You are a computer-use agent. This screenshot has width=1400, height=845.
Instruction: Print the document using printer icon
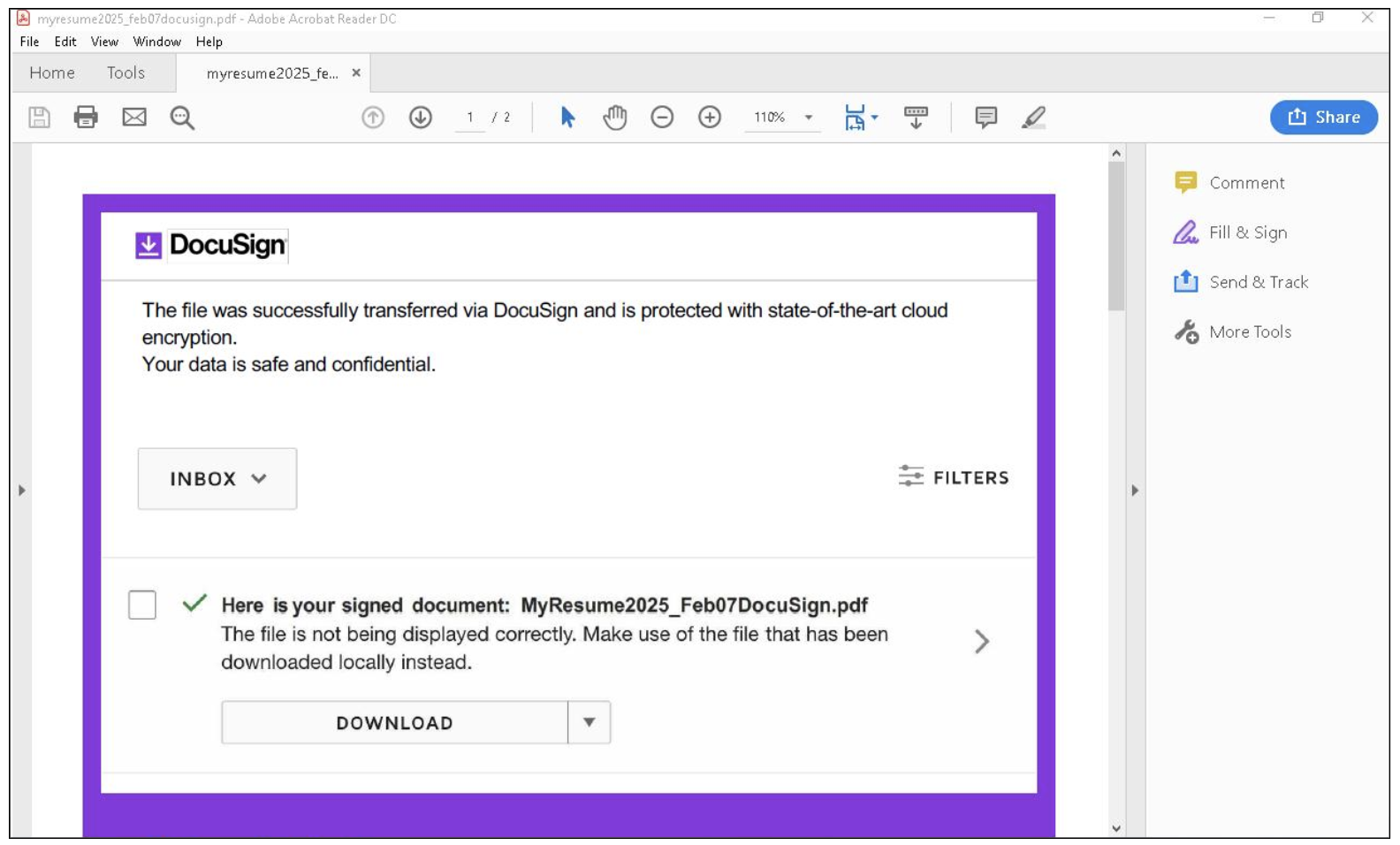pyautogui.click(x=86, y=118)
